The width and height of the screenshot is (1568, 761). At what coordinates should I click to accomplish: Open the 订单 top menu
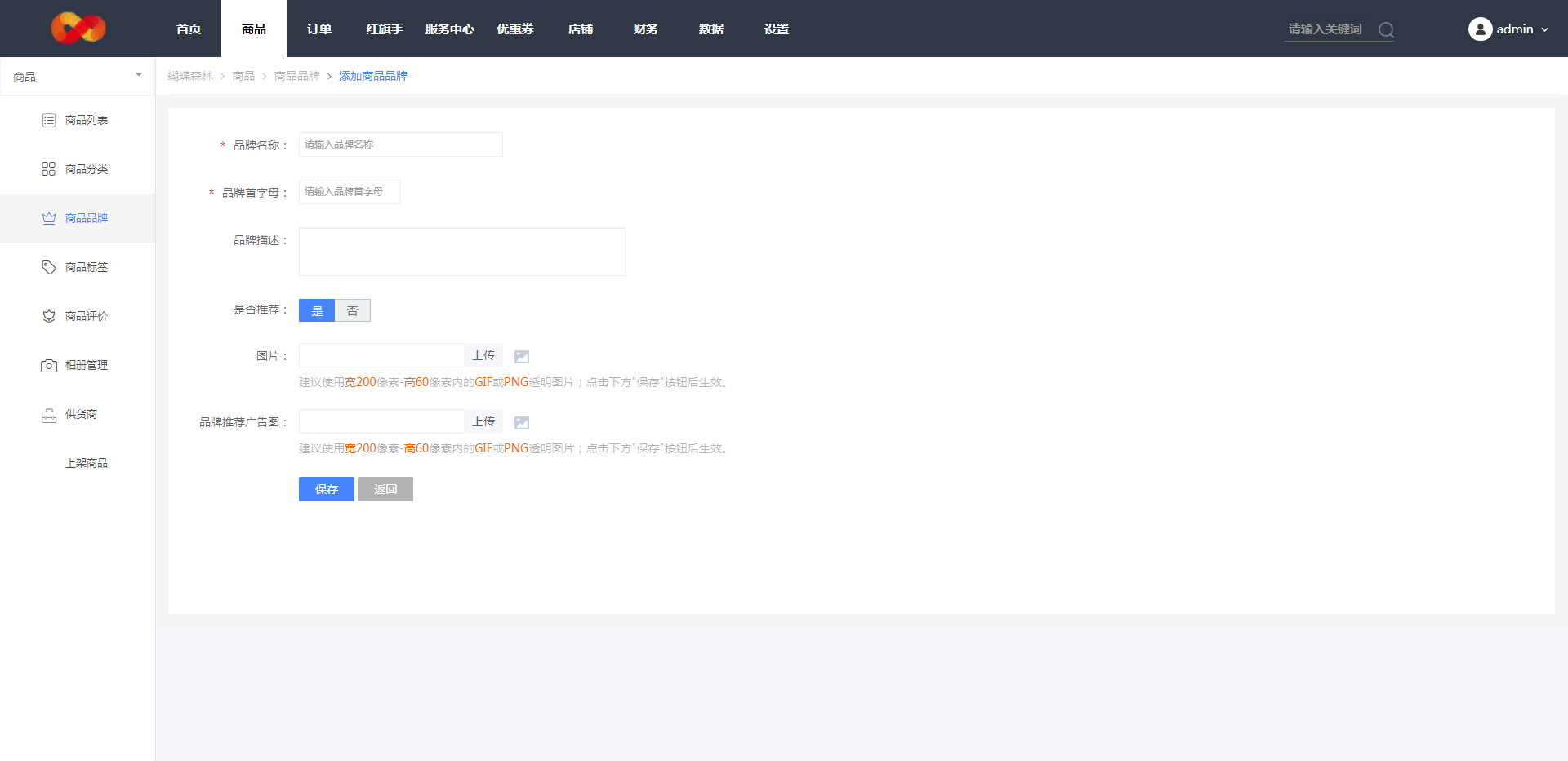tap(319, 29)
